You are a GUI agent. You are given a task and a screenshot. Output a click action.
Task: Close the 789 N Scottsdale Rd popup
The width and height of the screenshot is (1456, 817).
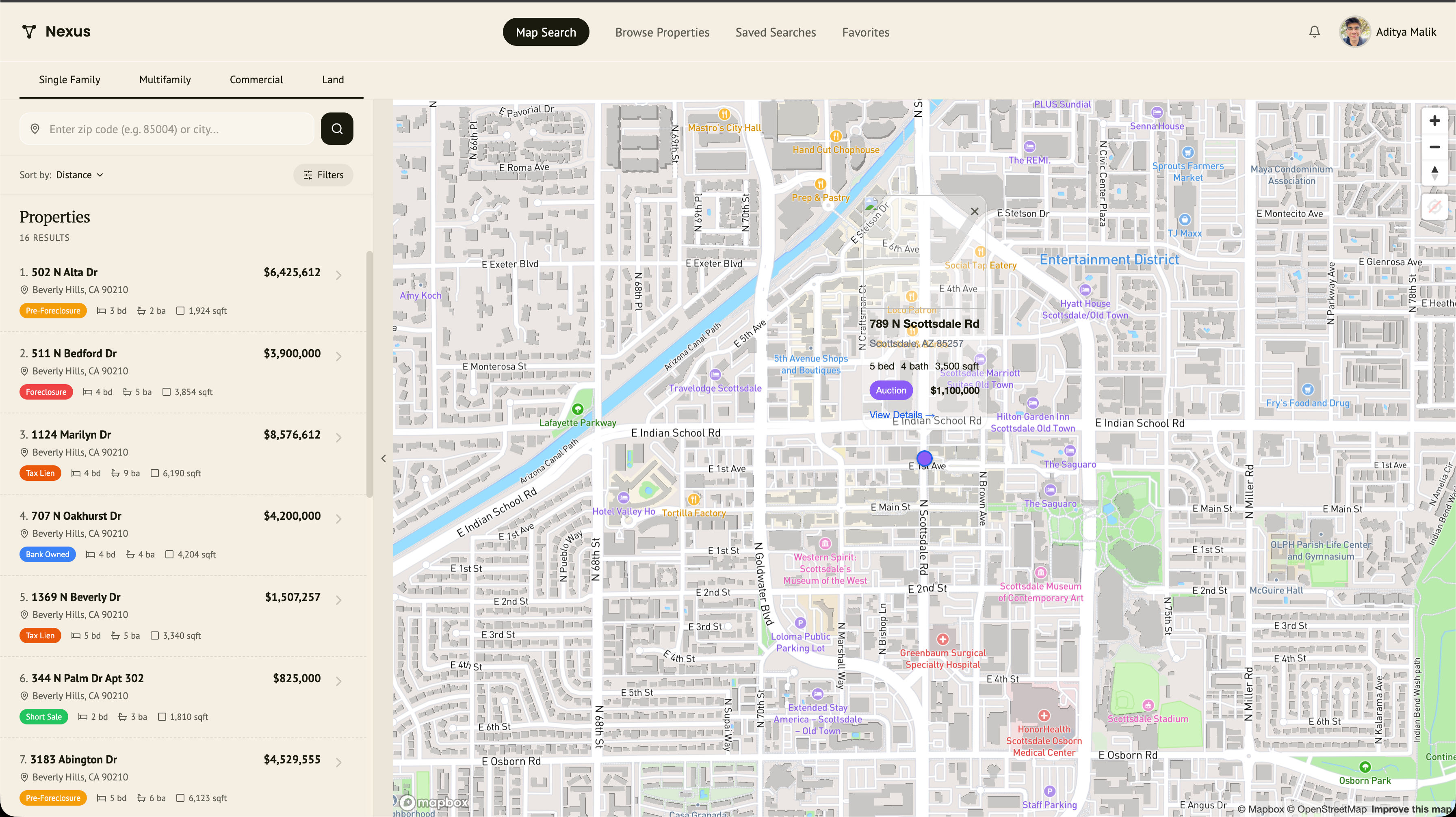click(x=975, y=212)
